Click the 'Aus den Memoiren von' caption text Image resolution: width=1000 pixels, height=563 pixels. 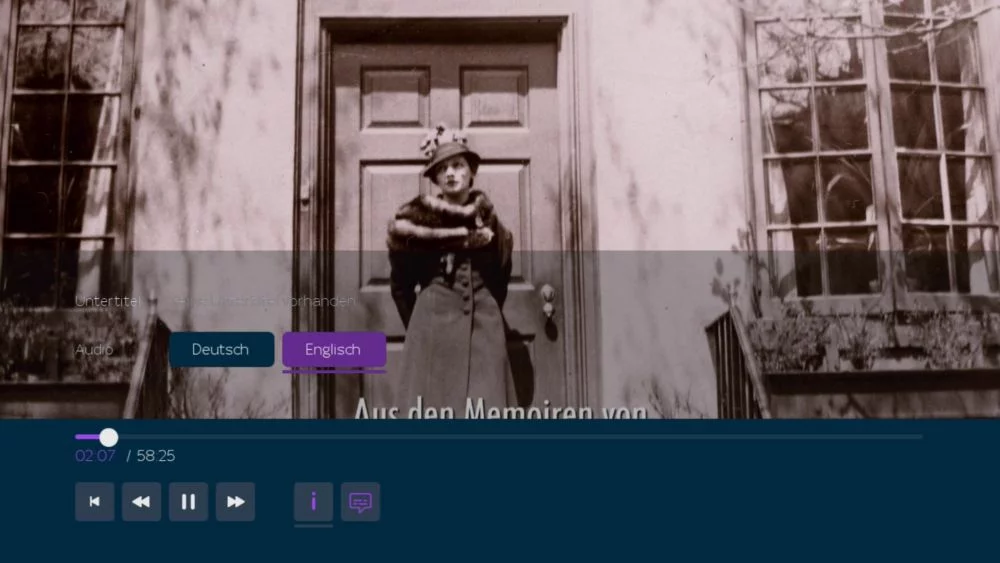point(500,408)
